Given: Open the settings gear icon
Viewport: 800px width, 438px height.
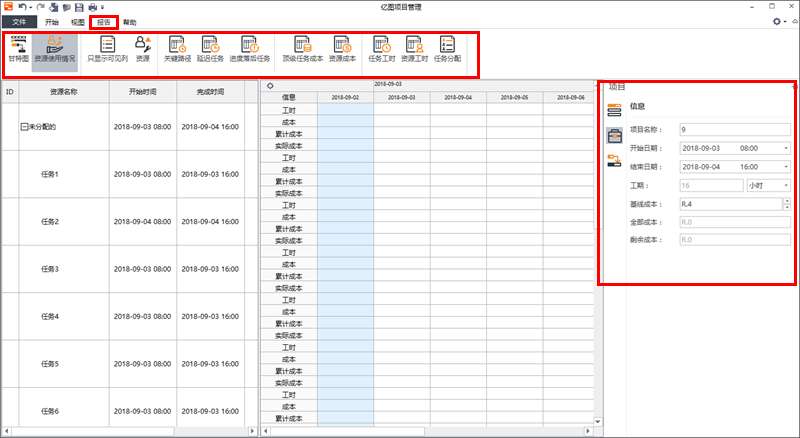Looking at the screenshot, I should [x=777, y=21].
